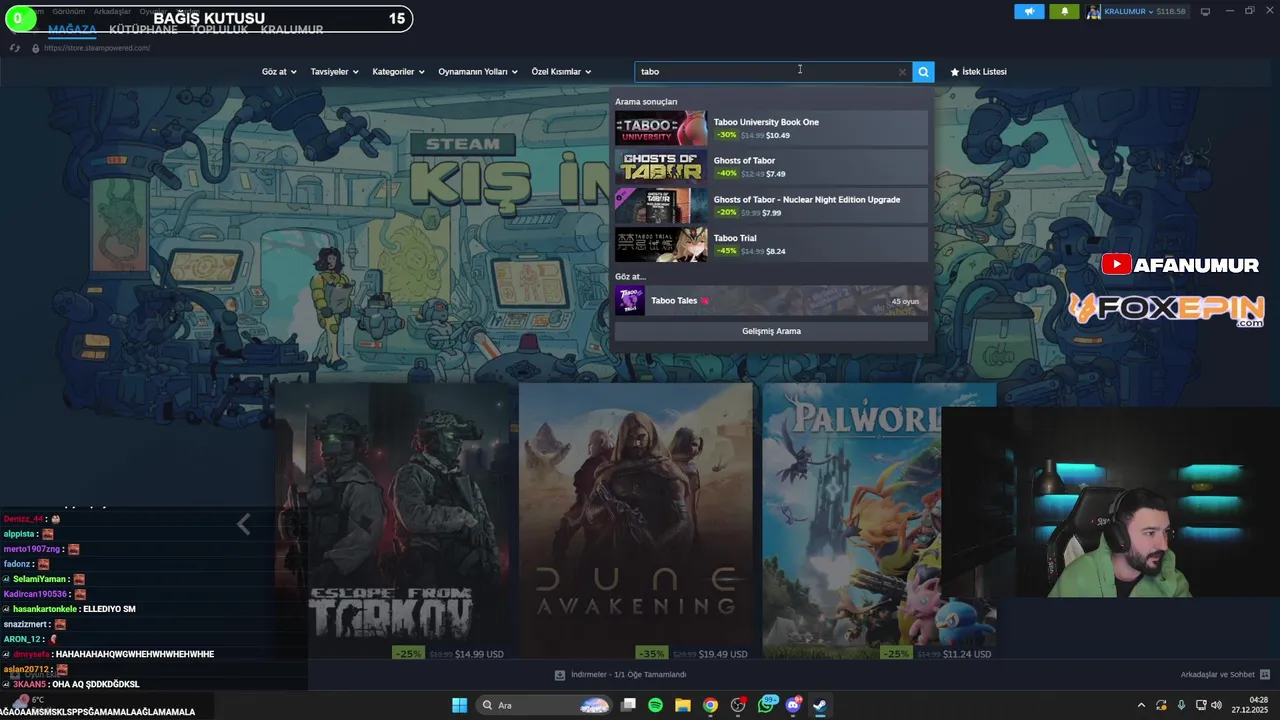The width and height of the screenshot is (1280, 720).
Task: Open the Taboo Tales curator entry
Action: [x=771, y=301]
